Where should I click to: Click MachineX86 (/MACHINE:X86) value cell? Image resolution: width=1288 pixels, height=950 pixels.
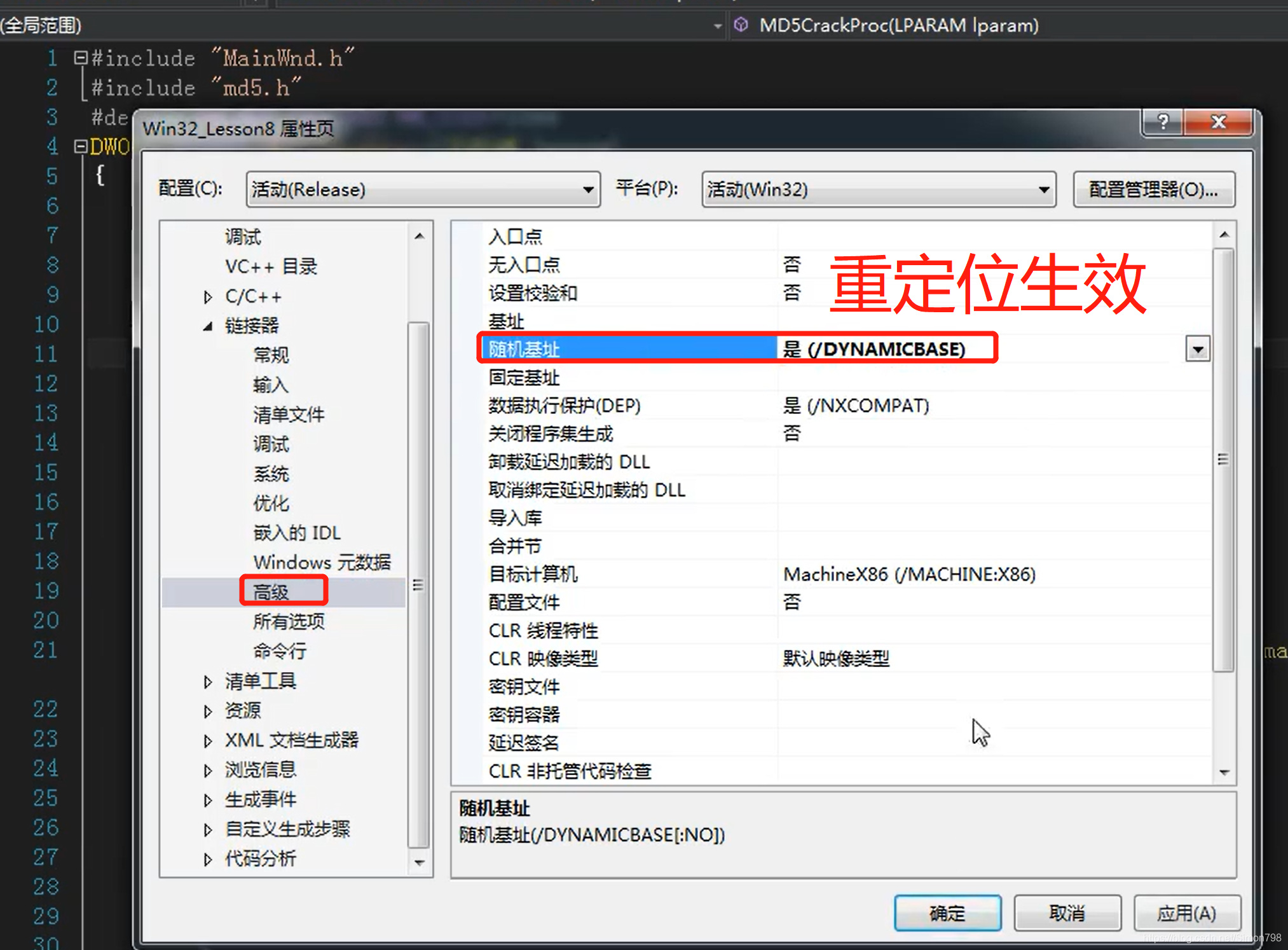[x=995, y=574]
